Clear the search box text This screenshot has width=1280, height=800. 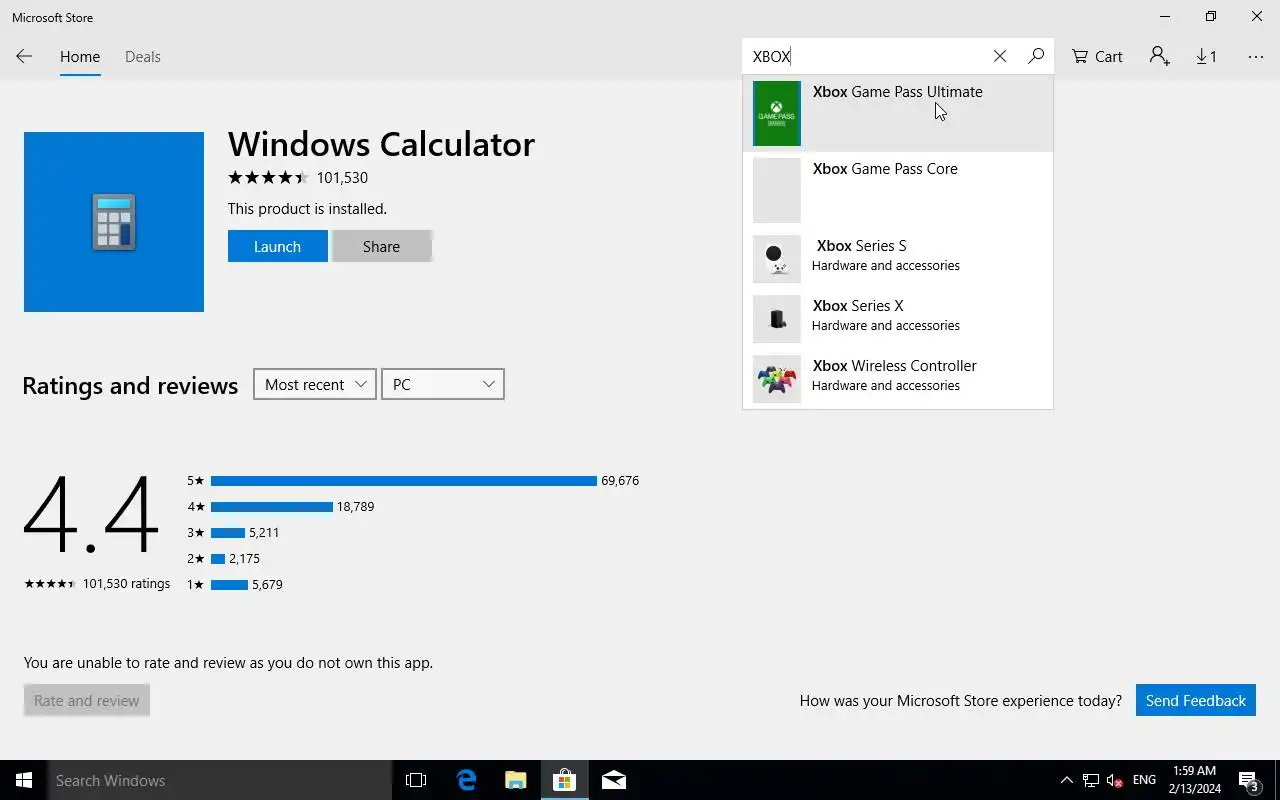1000,57
